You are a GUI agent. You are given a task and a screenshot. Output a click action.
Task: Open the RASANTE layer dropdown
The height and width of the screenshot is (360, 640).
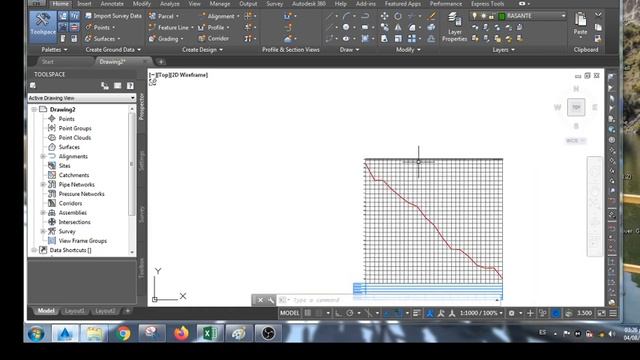[x=563, y=16]
